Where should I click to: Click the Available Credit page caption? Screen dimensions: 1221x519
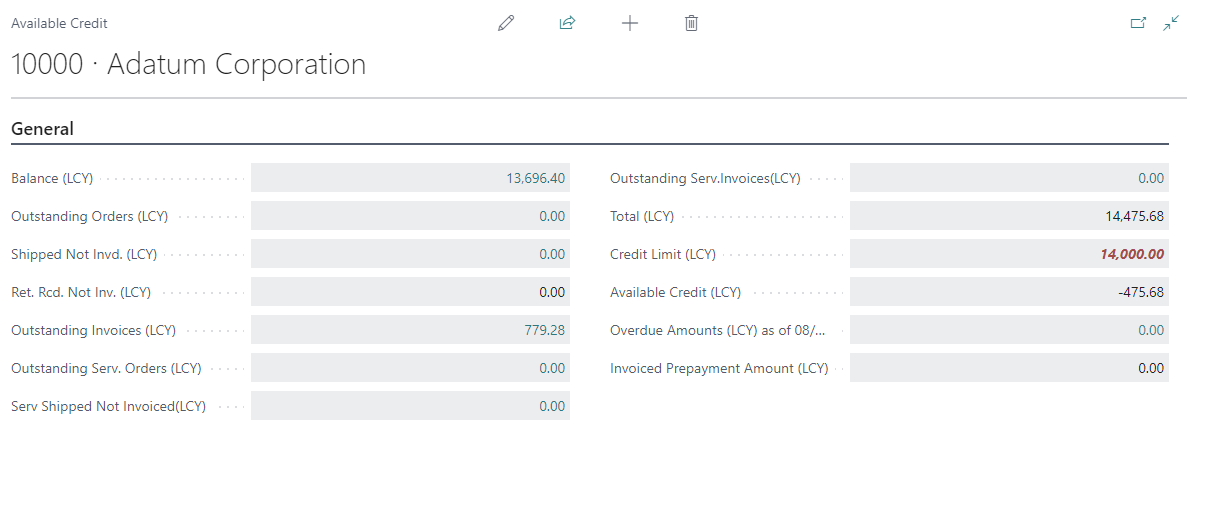[59, 23]
